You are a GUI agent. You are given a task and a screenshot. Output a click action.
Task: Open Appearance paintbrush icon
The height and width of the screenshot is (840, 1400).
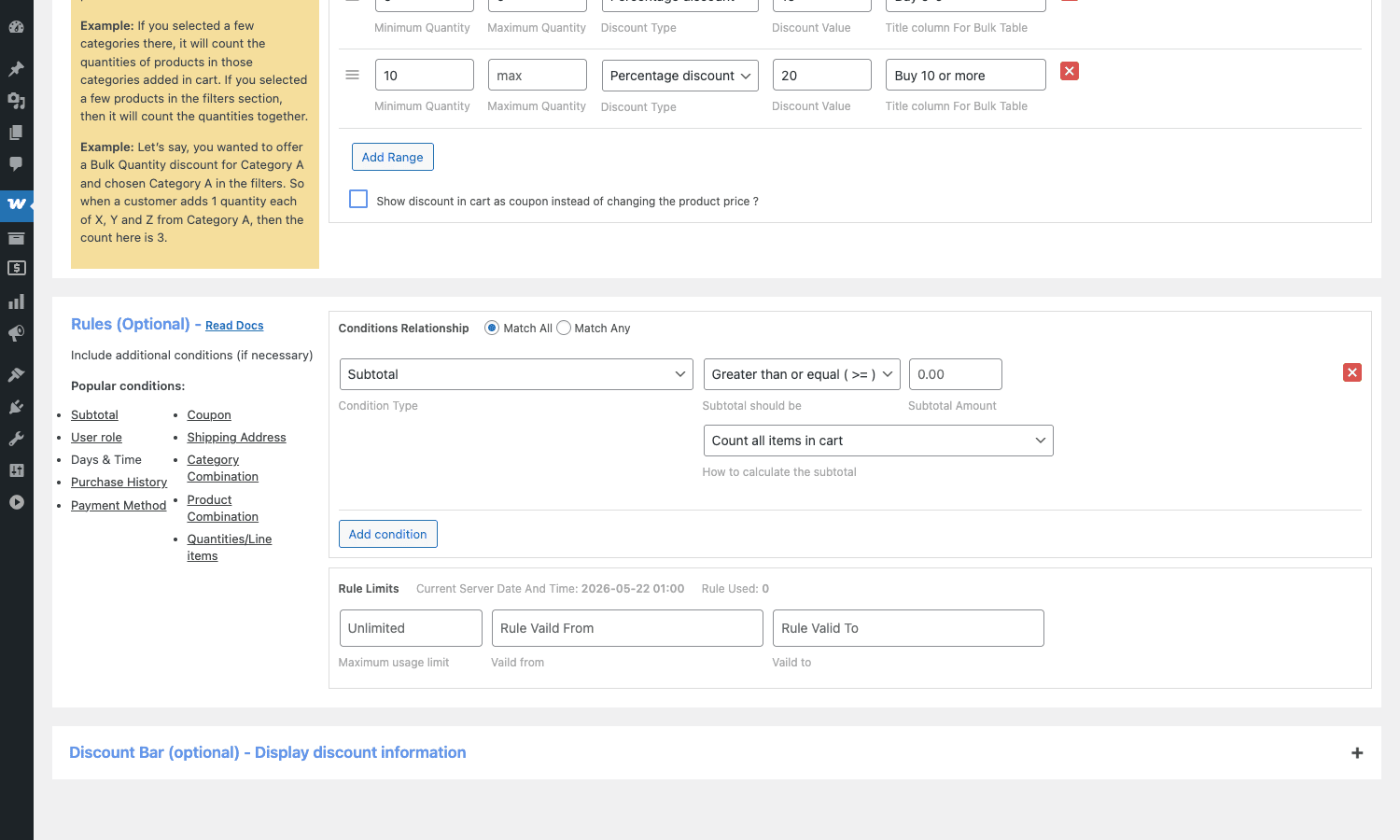tap(16, 375)
